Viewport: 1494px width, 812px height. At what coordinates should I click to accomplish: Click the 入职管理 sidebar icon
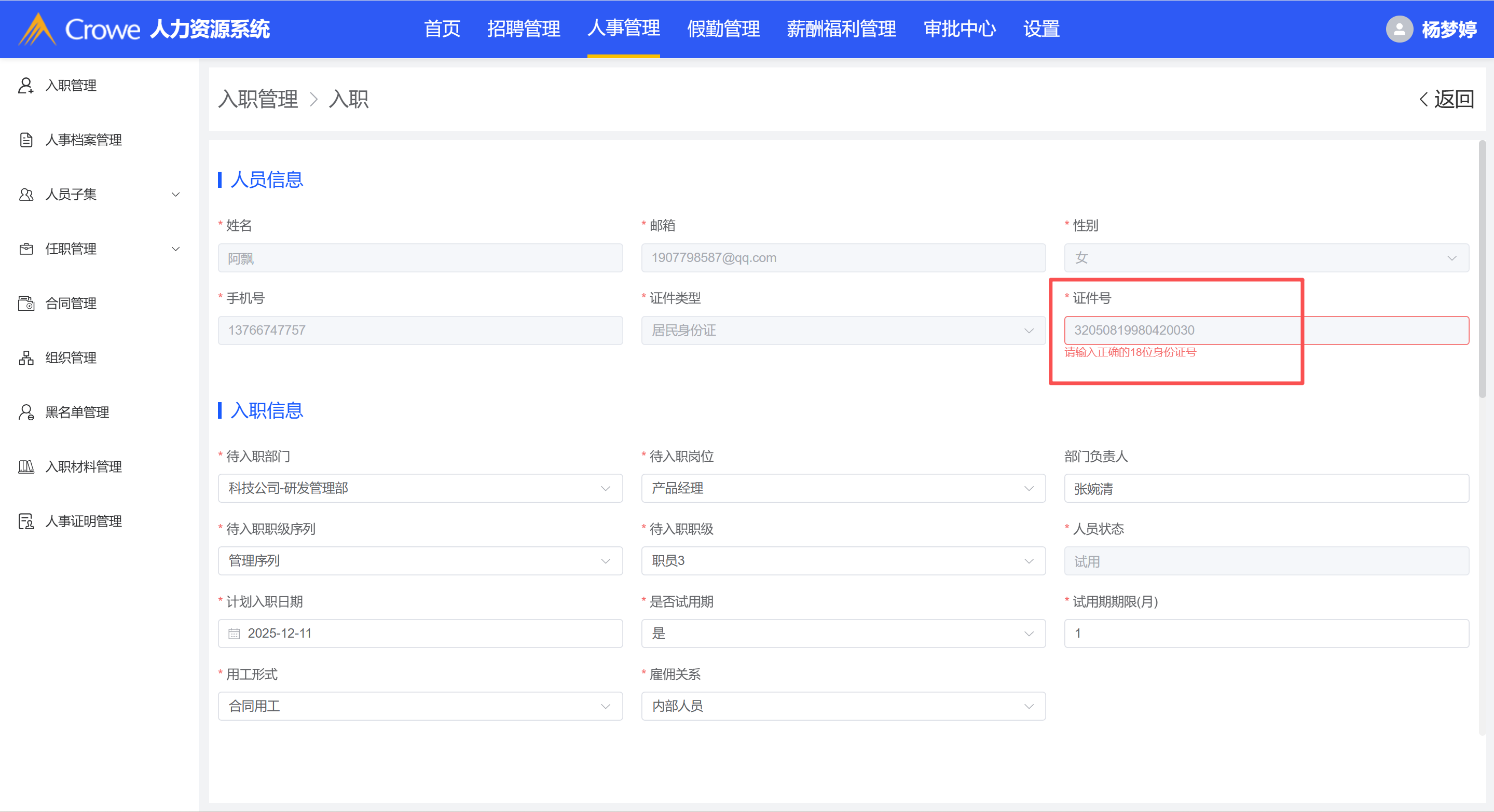[25, 85]
